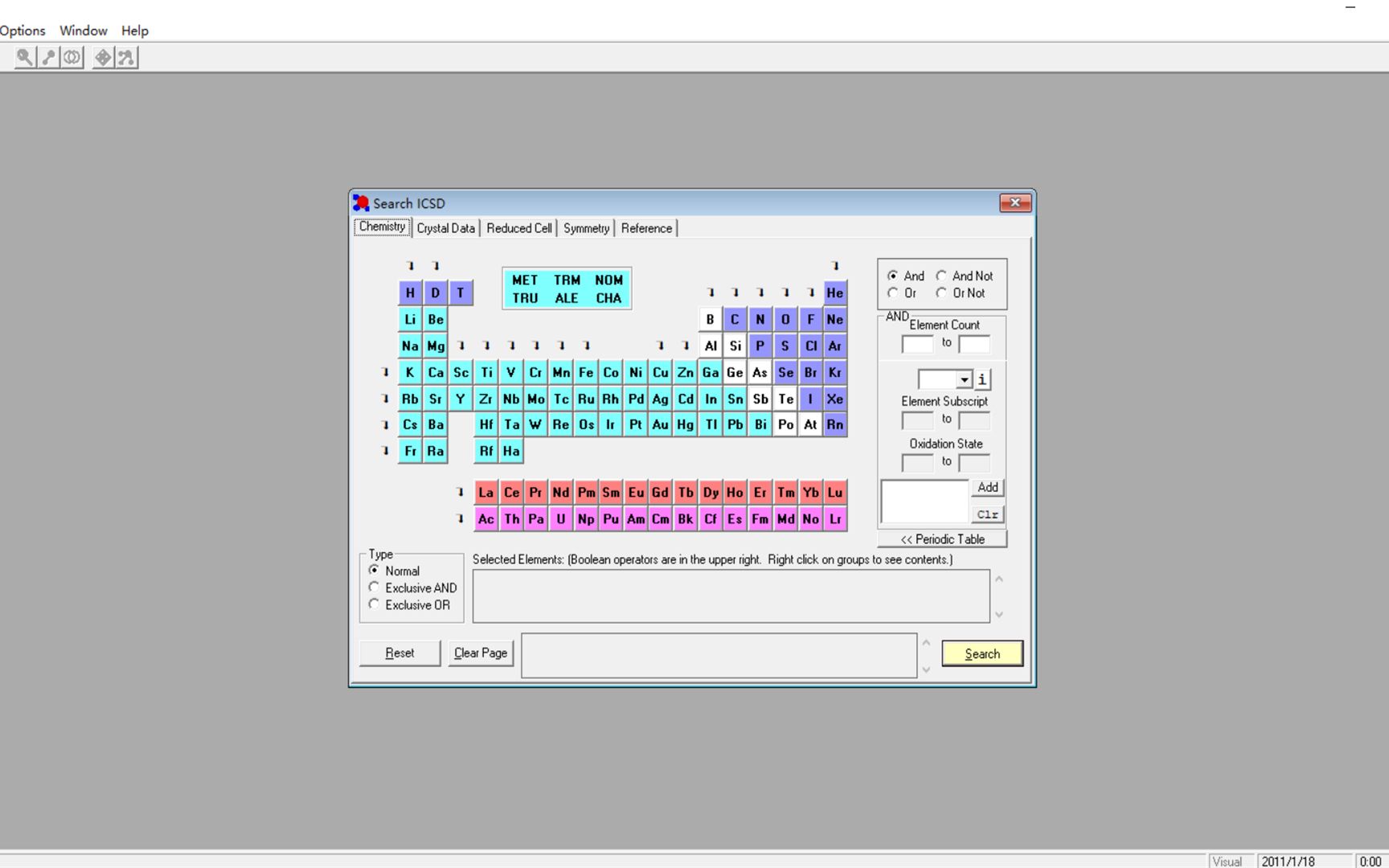Select the CHA element group

point(608,298)
